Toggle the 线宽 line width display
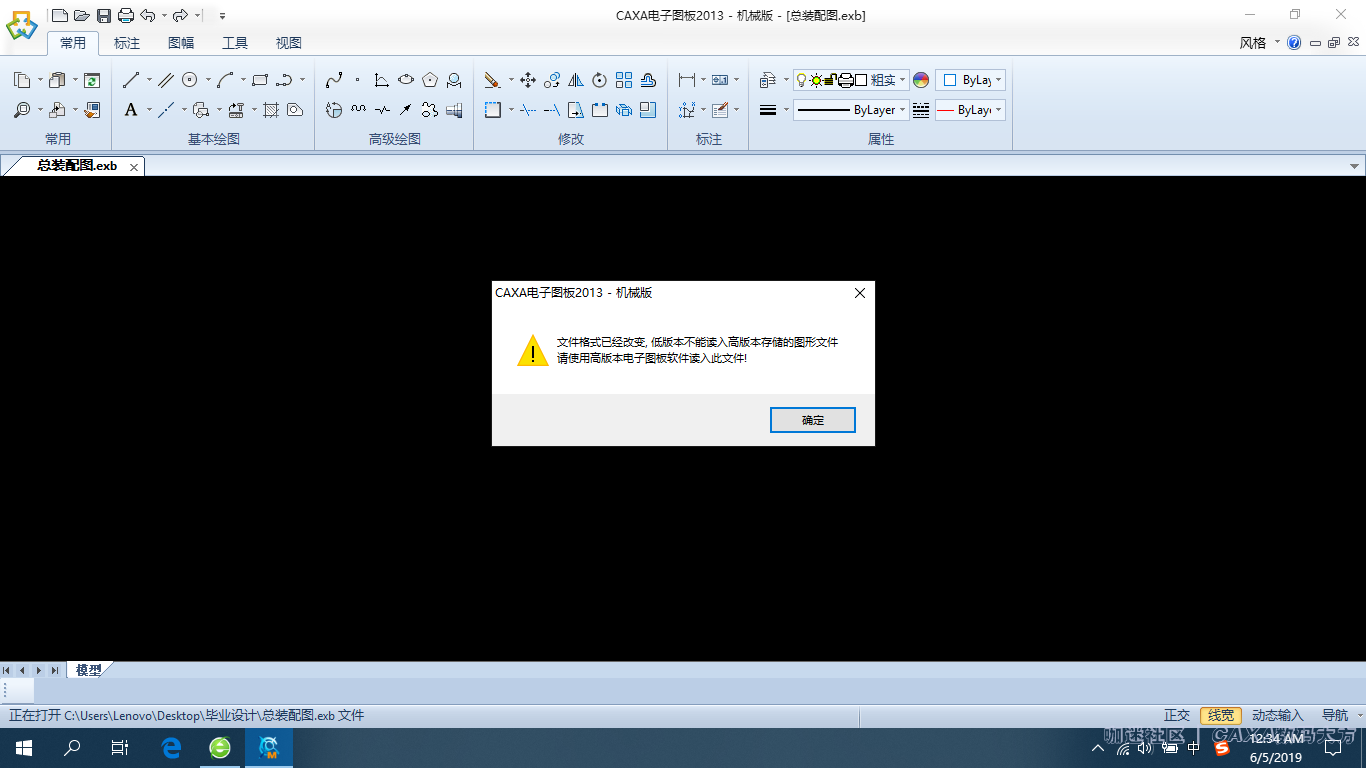Image resolution: width=1366 pixels, height=768 pixels. (x=1221, y=716)
